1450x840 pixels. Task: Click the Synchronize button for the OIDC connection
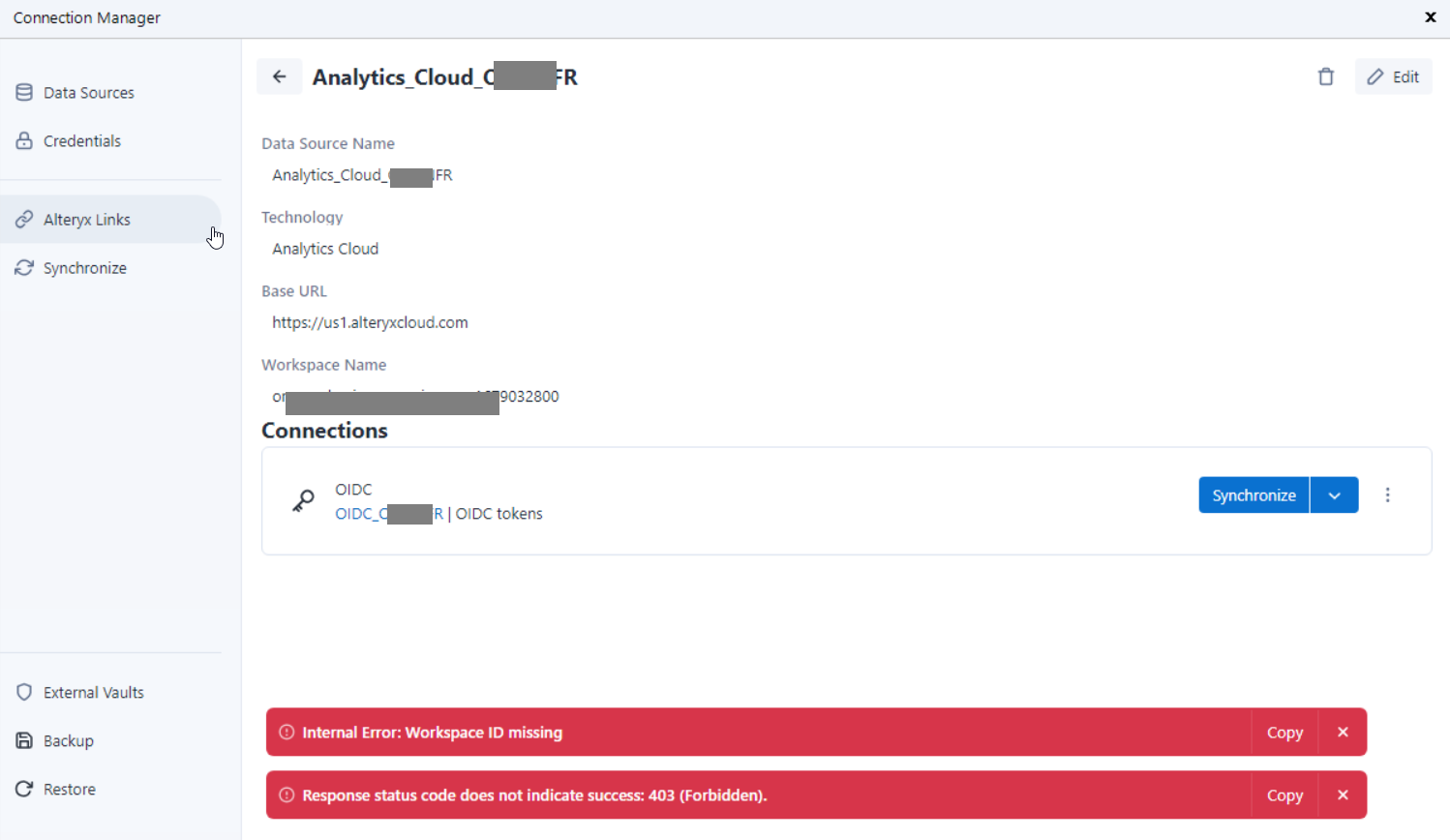[x=1253, y=495]
